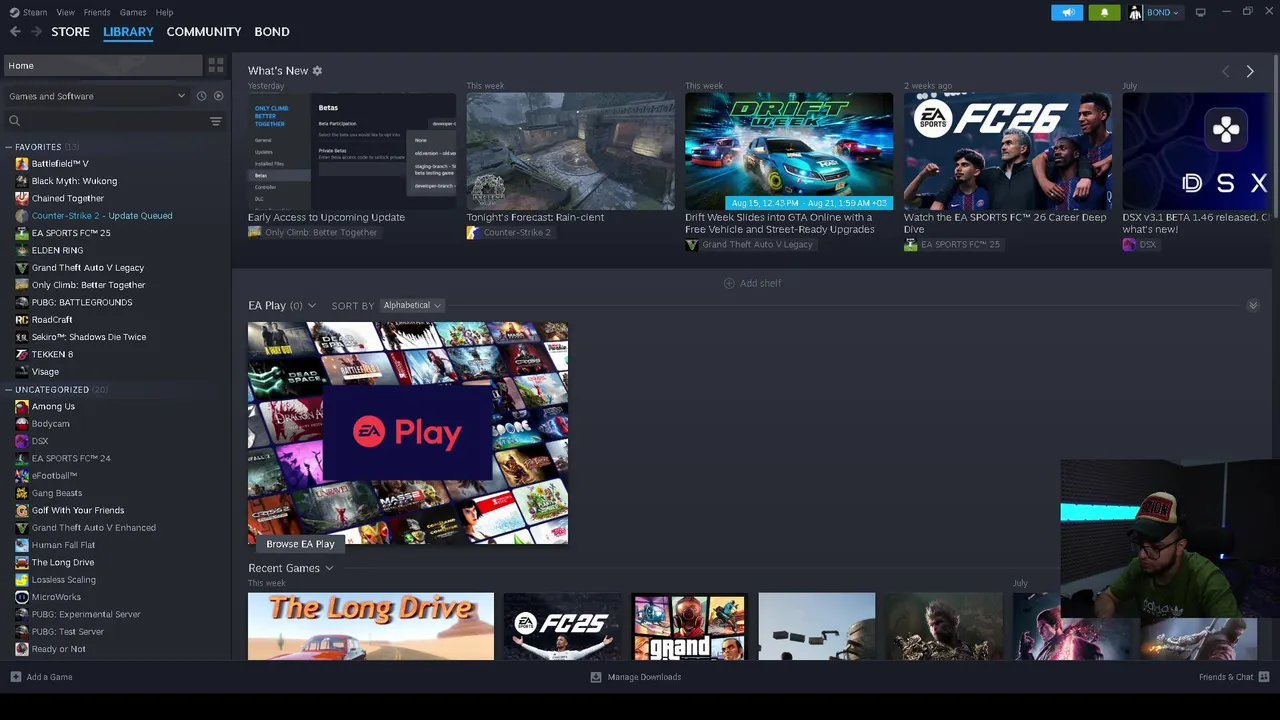The image size is (1280, 720).
Task: Open the Friends menu
Action: pyautogui.click(x=97, y=12)
